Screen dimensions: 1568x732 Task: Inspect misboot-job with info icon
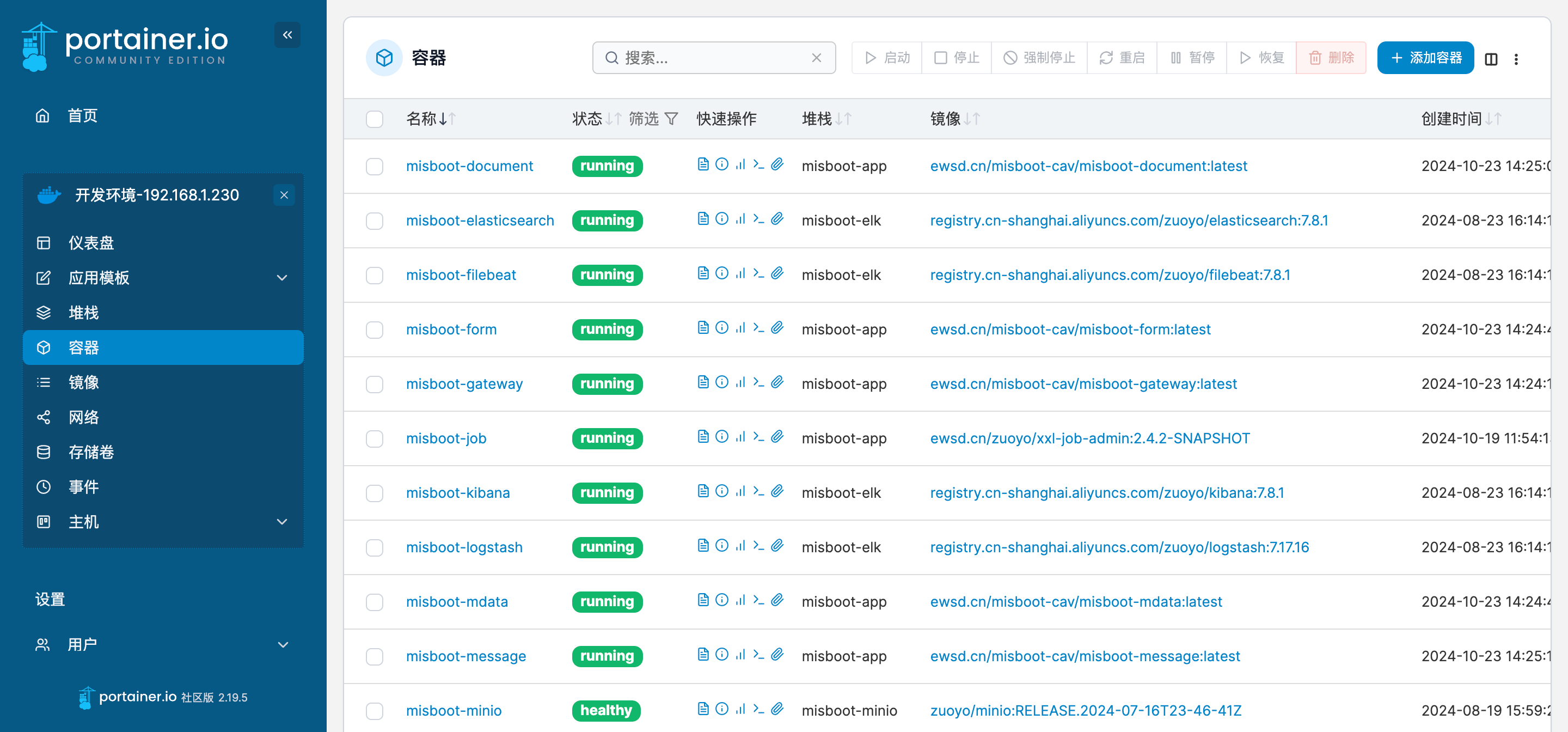(x=722, y=437)
